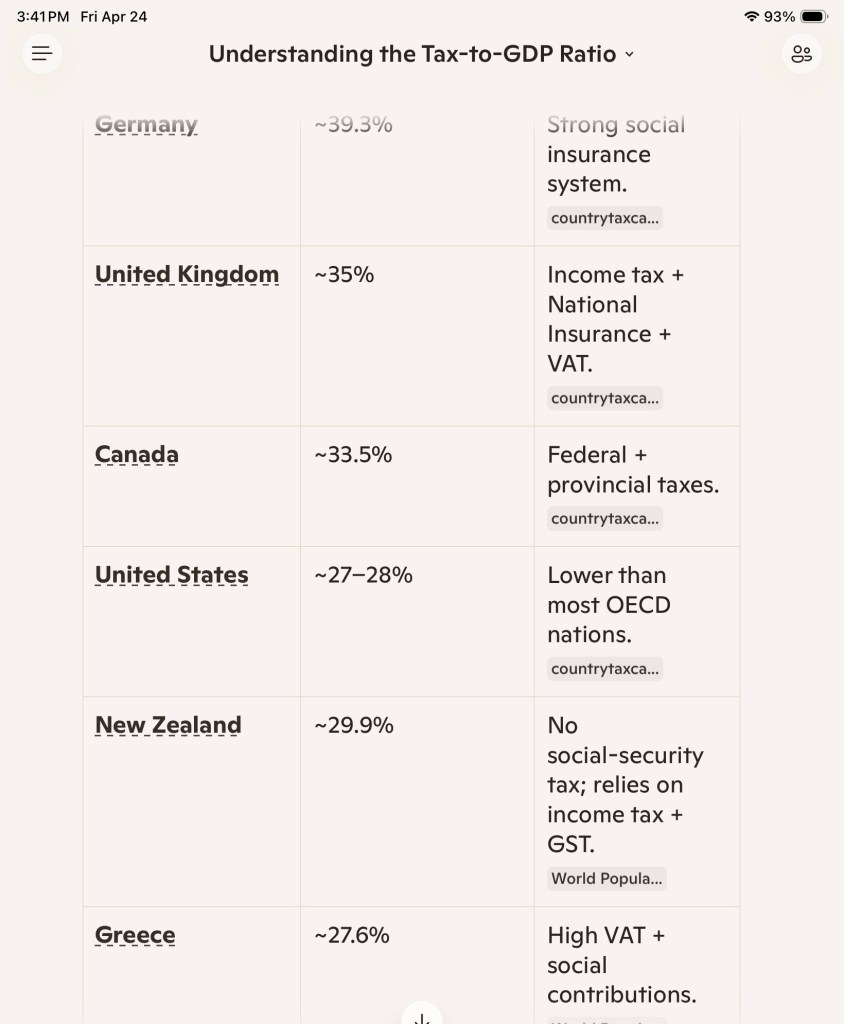This screenshot has height=1024, width=844.
Task: Tap the Canada country link
Action: (x=137, y=455)
